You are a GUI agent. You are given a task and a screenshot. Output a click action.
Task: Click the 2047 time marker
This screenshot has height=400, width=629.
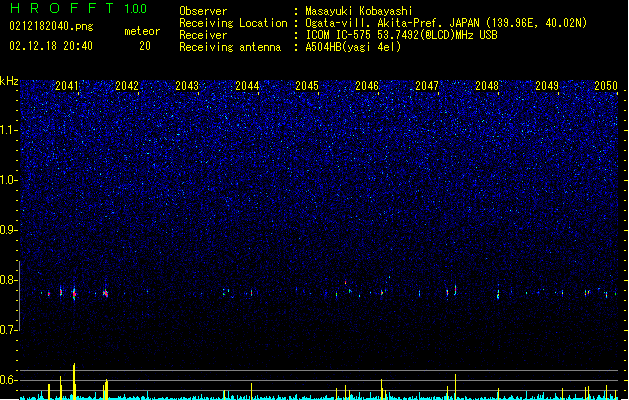point(427,86)
